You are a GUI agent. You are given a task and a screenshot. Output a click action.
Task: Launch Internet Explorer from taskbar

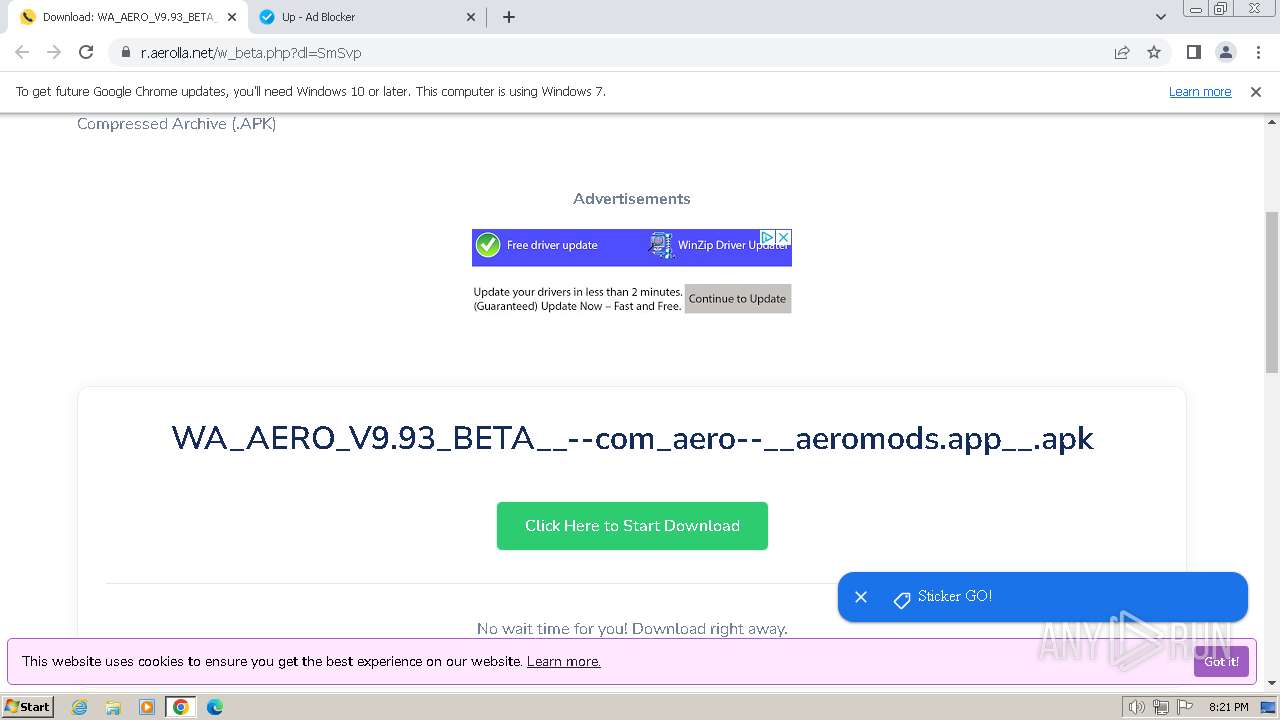80,707
